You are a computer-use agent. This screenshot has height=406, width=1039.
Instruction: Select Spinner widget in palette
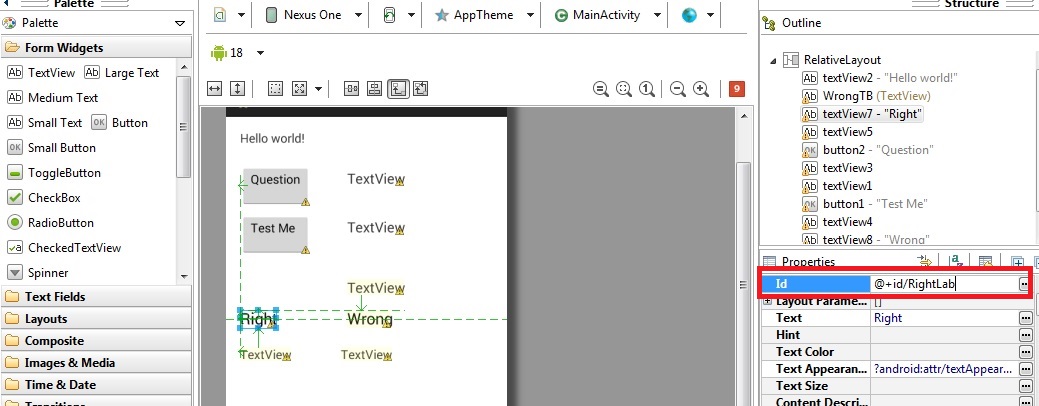pos(38,273)
